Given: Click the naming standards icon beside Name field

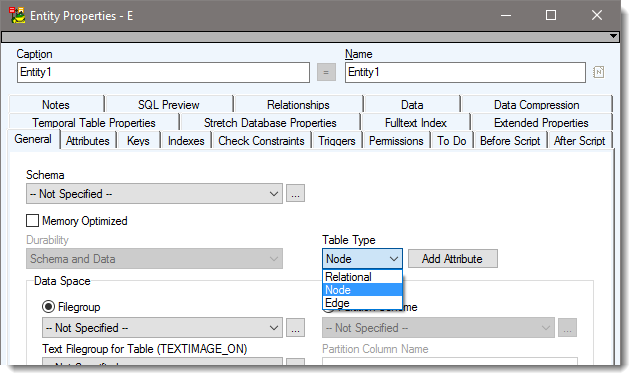Looking at the screenshot, I should click(598, 72).
